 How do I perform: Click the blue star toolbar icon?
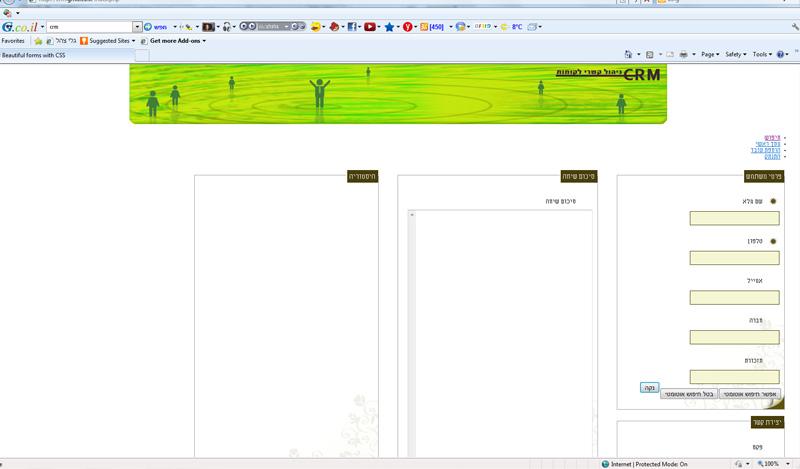click(389, 27)
